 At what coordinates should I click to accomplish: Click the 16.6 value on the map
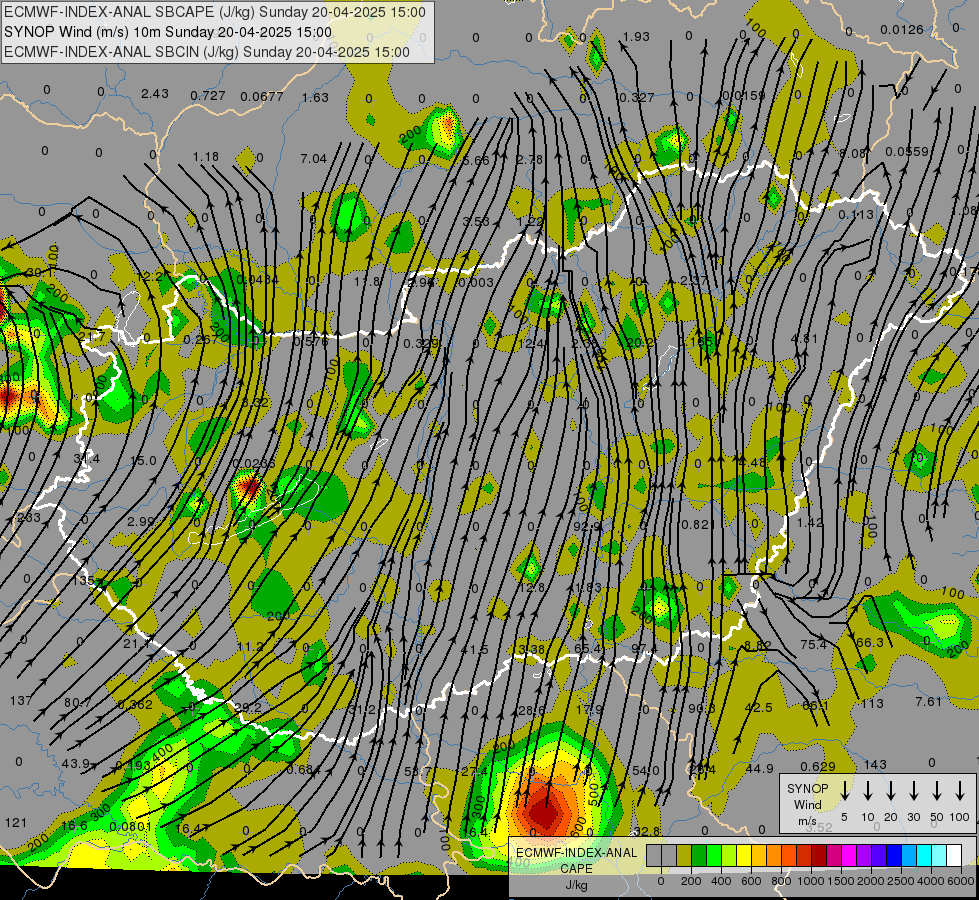pyautogui.click(x=74, y=826)
